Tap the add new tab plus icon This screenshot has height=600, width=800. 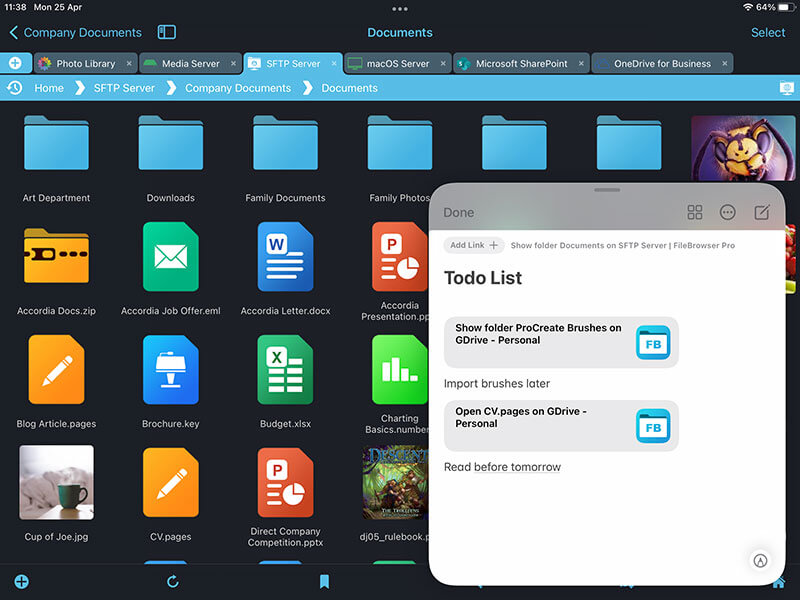click(x=15, y=63)
